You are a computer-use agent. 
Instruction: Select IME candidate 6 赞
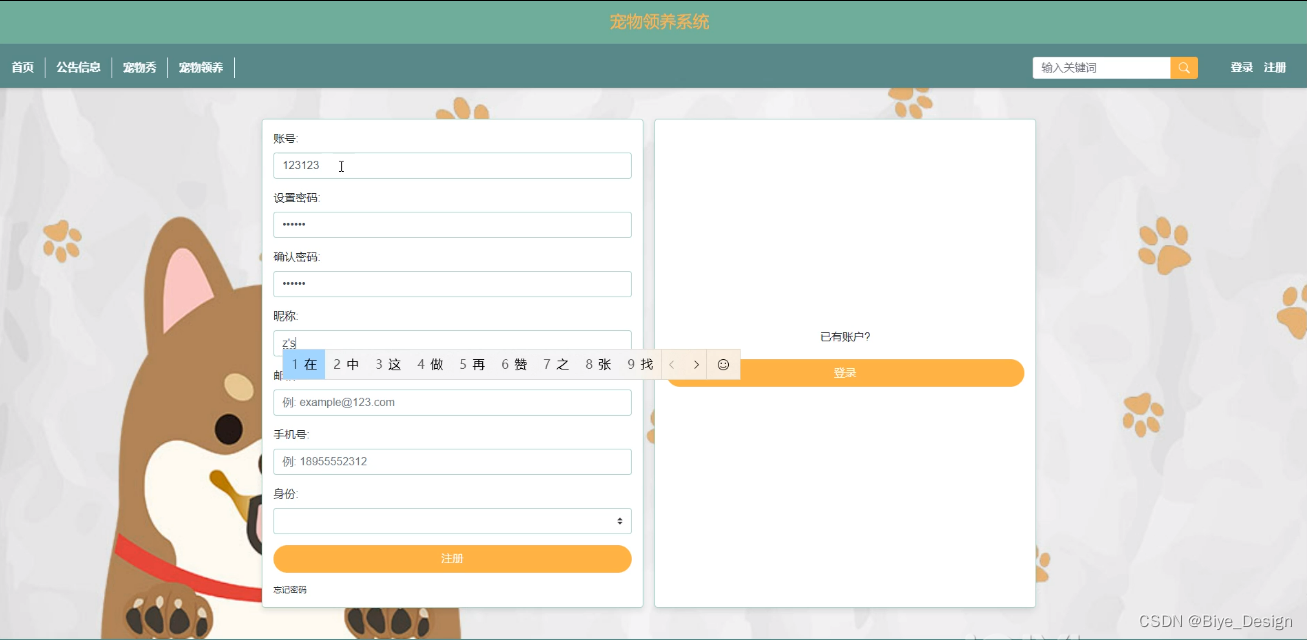(514, 365)
